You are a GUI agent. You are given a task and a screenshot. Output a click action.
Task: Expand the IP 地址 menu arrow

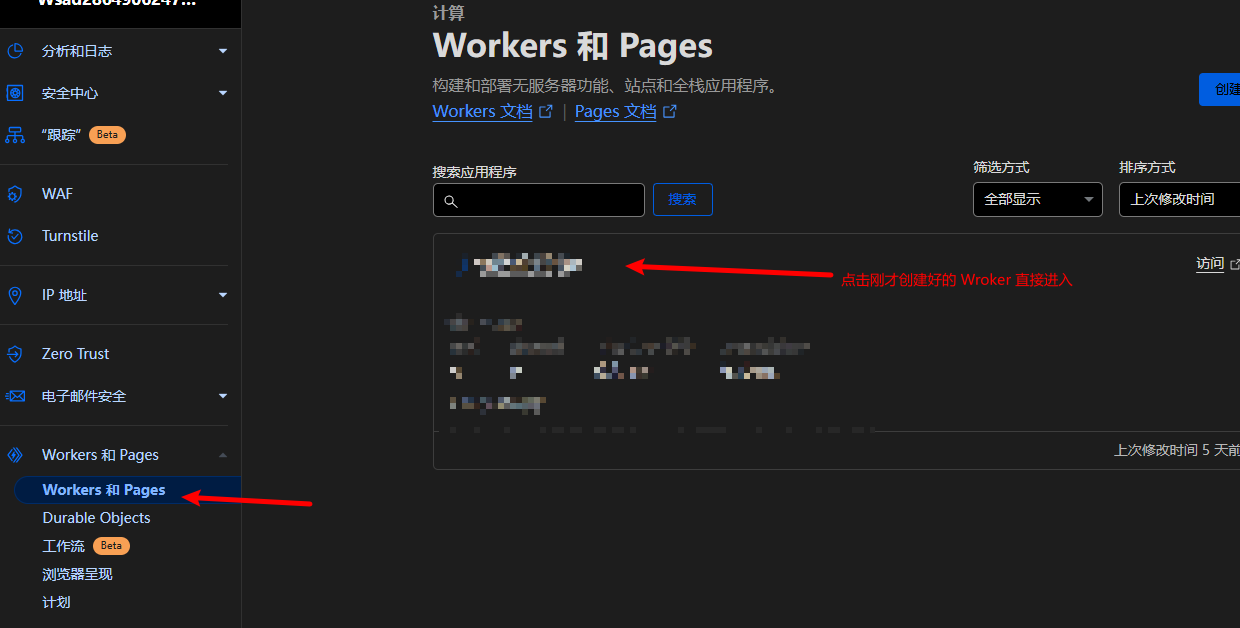(x=223, y=295)
